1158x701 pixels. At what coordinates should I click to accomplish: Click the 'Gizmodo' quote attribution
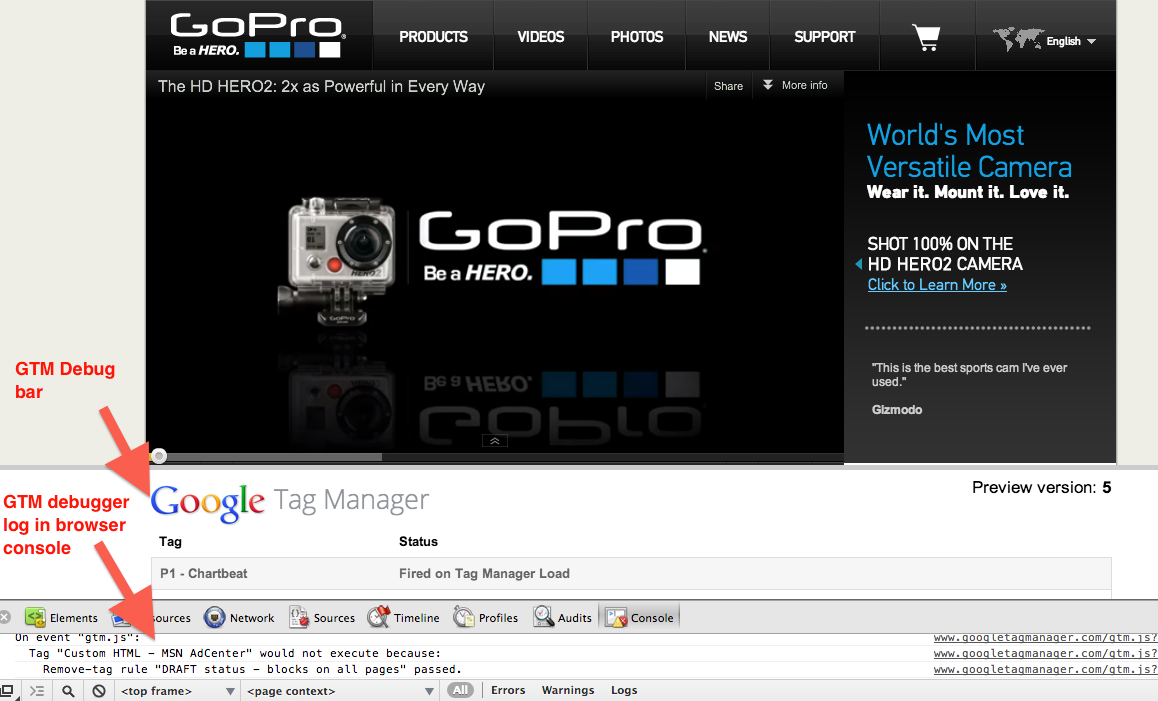click(897, 410)
